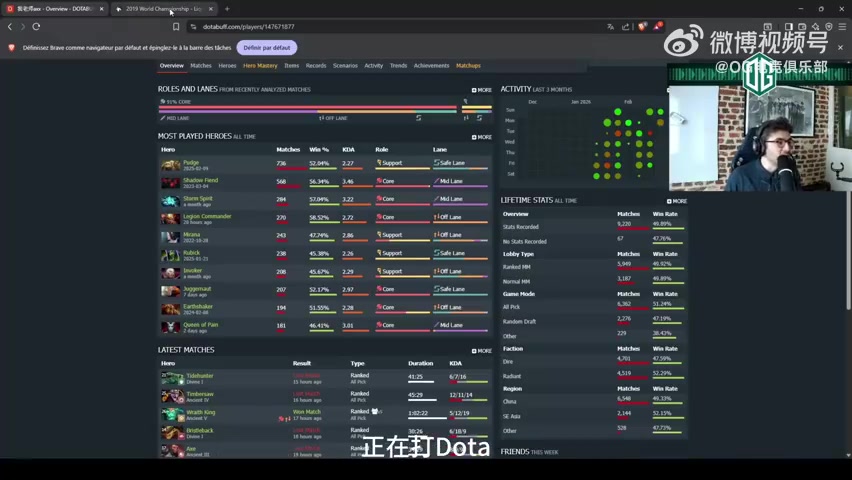Image resolution: width=852 pixels, height=480 pixels.
Task: Open the Matchups tab
Action: 468,66
